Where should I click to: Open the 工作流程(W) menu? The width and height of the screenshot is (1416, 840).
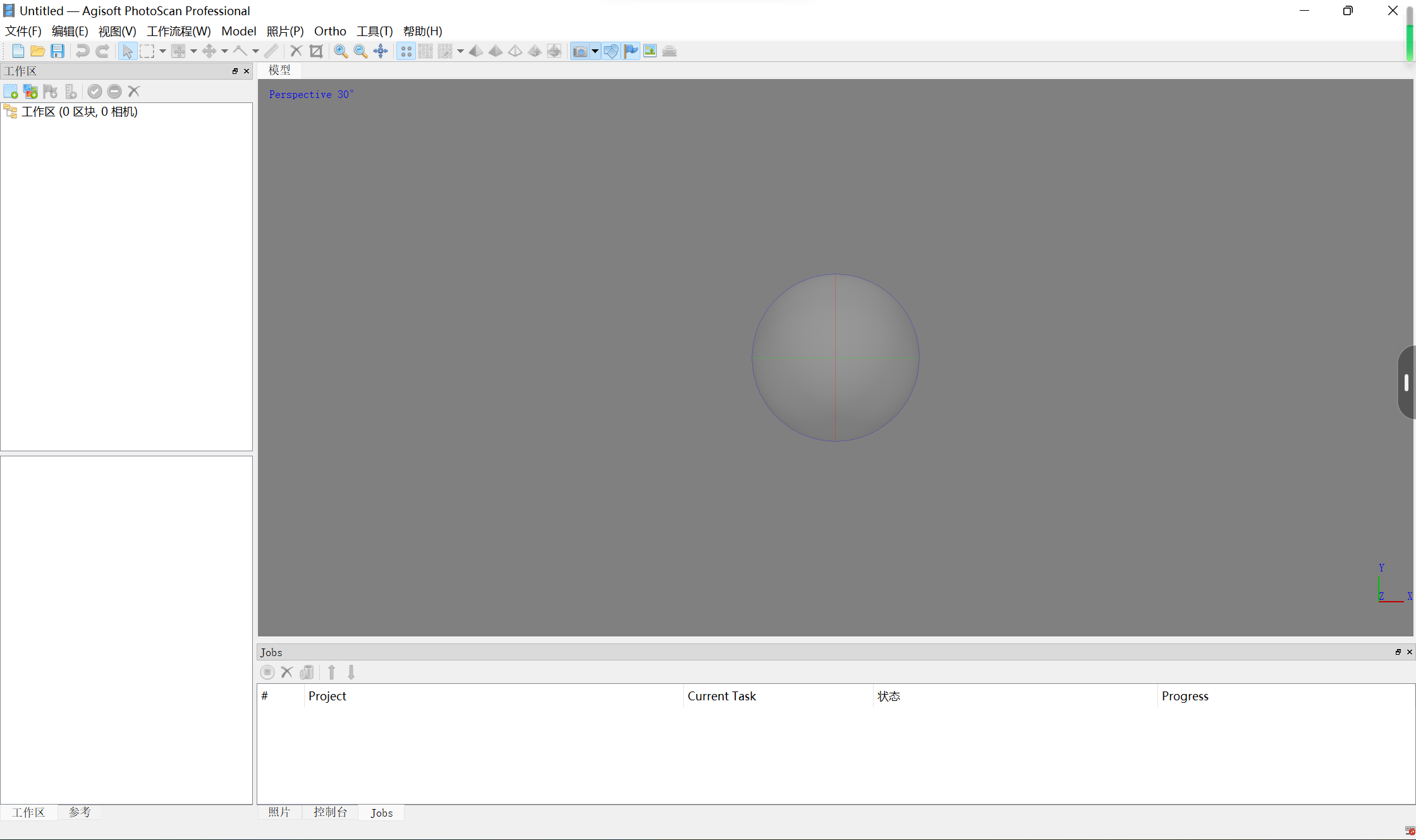pyautogui.click(x=178, y=31)
